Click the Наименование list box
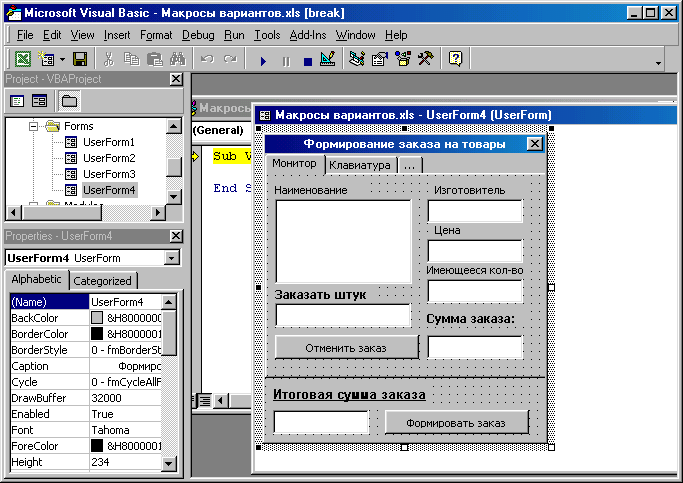 click(x=343, y=241)
